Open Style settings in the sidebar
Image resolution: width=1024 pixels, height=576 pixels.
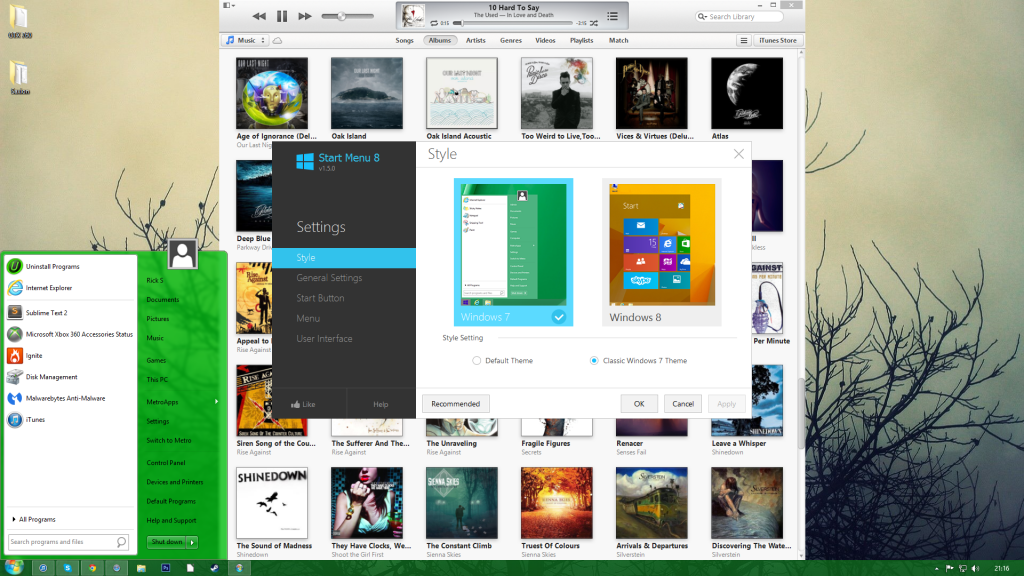tap(344, 258)
